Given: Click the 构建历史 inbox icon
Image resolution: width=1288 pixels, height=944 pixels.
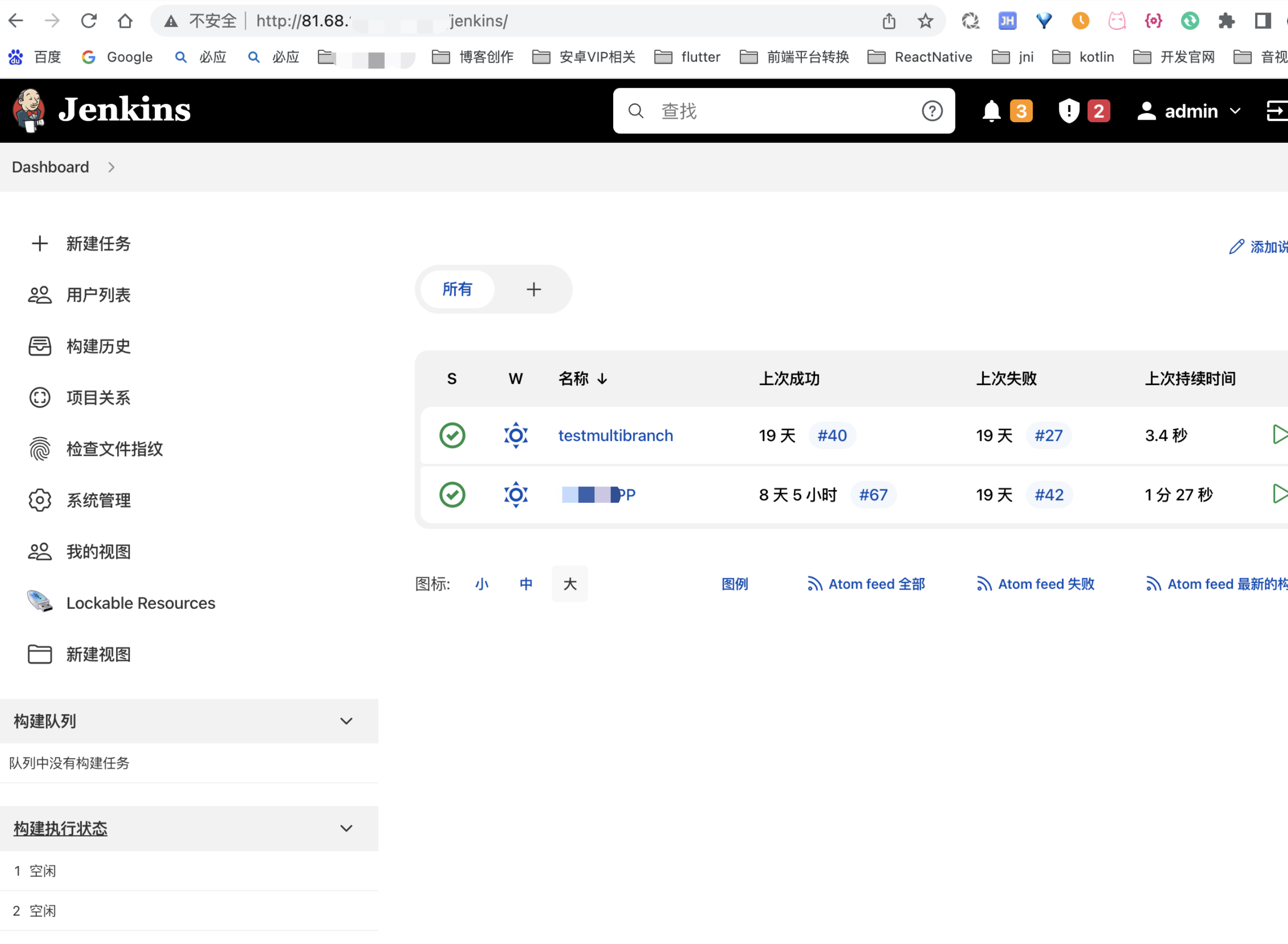Looking at the screenshot, I should coord(39,346).
